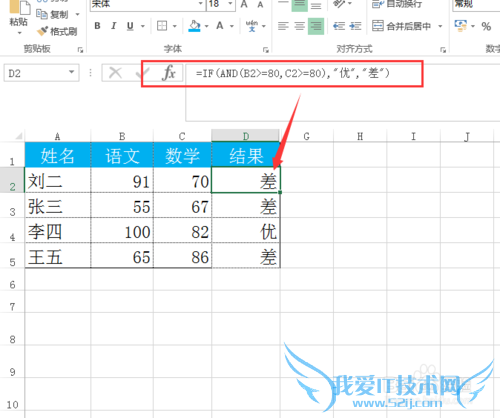
Task: Toggle middle vertical alignment
Action: pos(300,5)
